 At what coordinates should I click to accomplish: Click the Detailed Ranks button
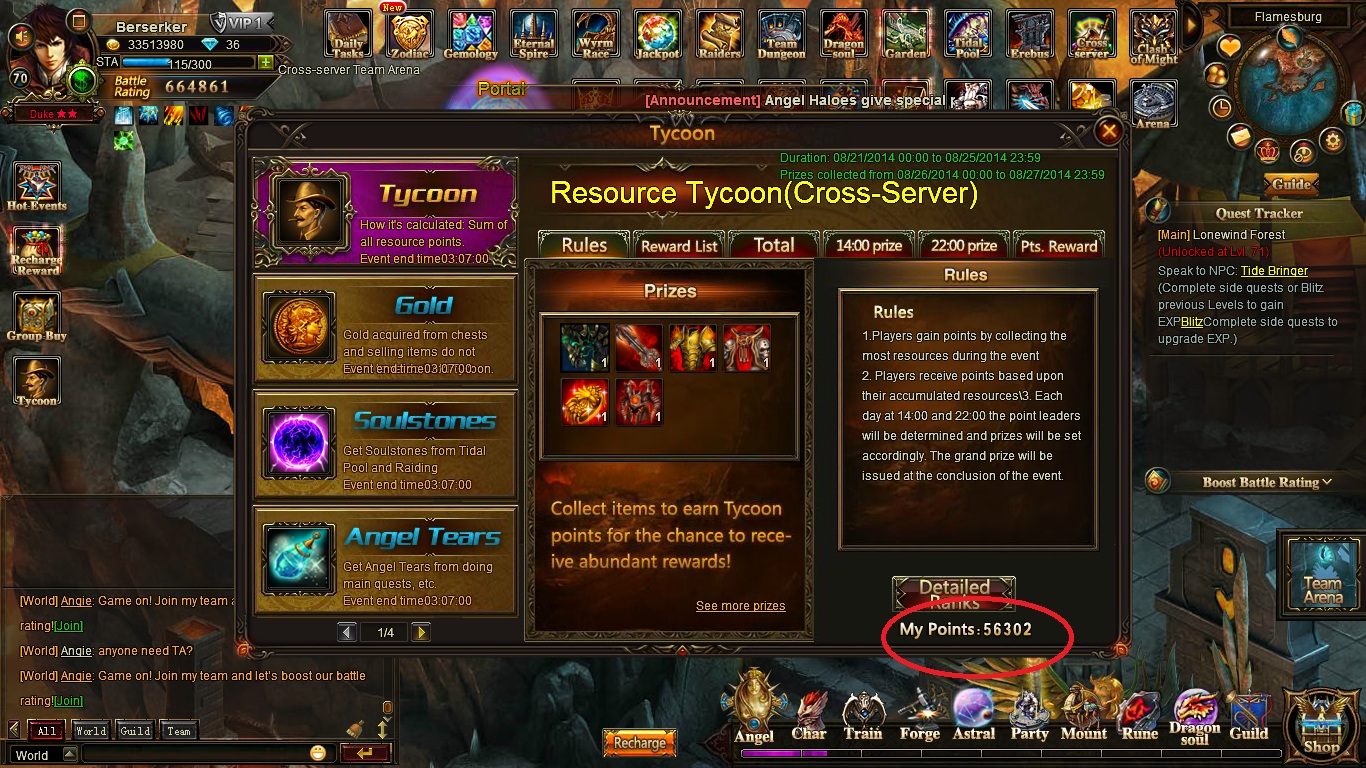pyautogui.click(x=954, y=594)
